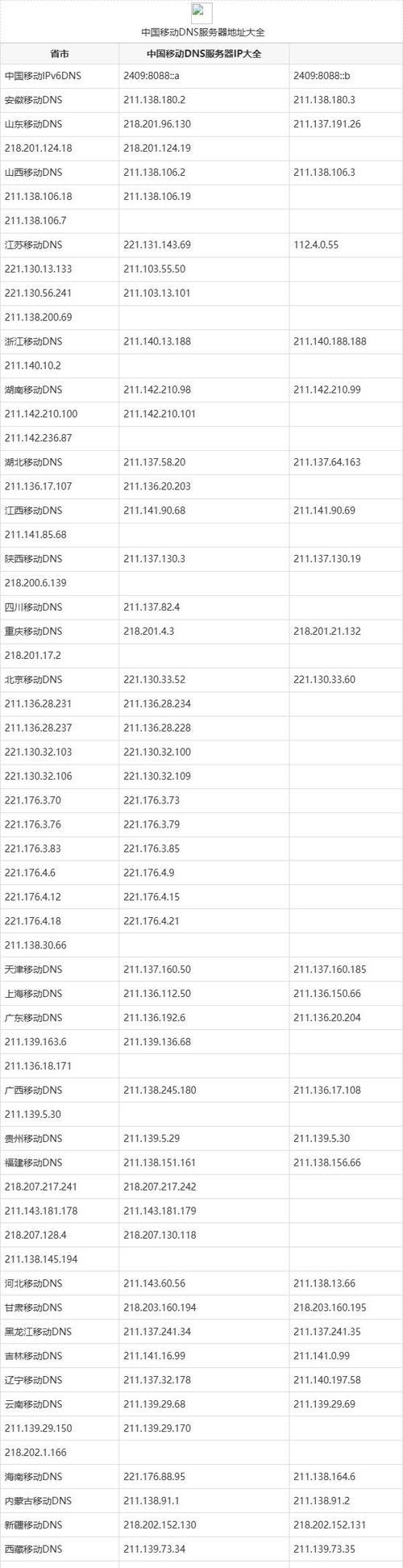Screen dimensions: 403x1568
Task: Select IP 211.139.73.35 for 西藏移动
Action: point(324,1549)
